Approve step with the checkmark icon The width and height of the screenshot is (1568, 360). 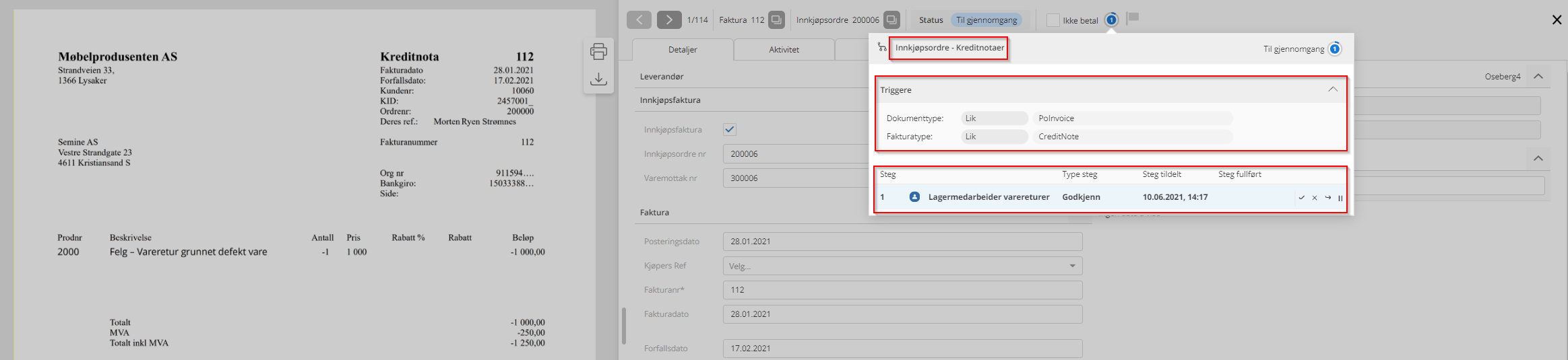[x=1301, y=198]
